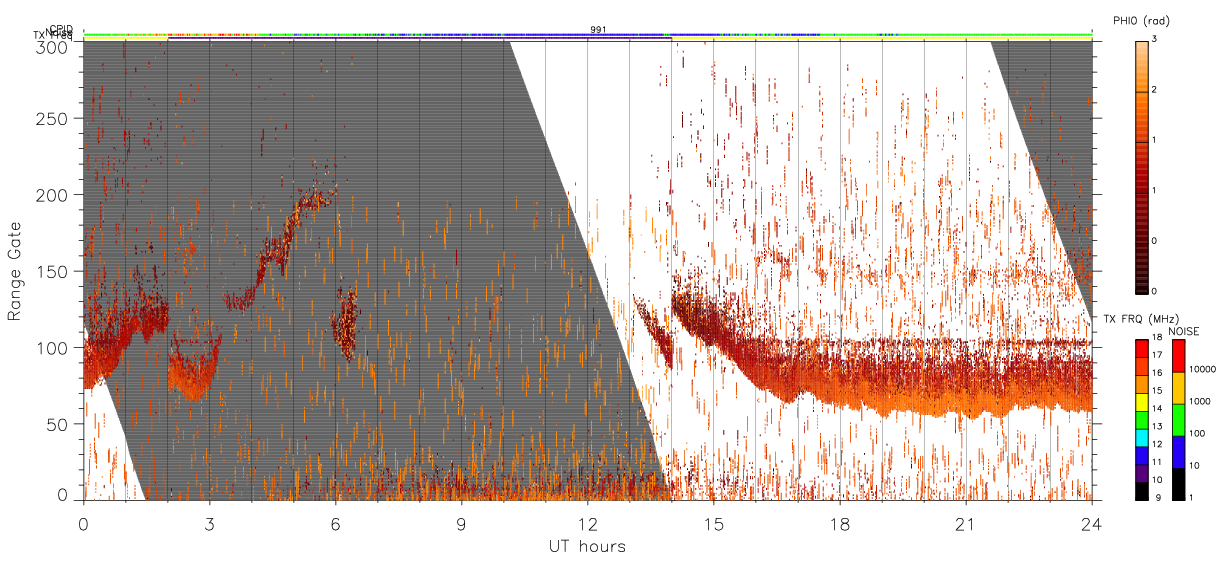Click the 2 tick on PHI0 colorbar
Image resolution: width=1228 pixels, height=567 pixels.
point(1155,91)
